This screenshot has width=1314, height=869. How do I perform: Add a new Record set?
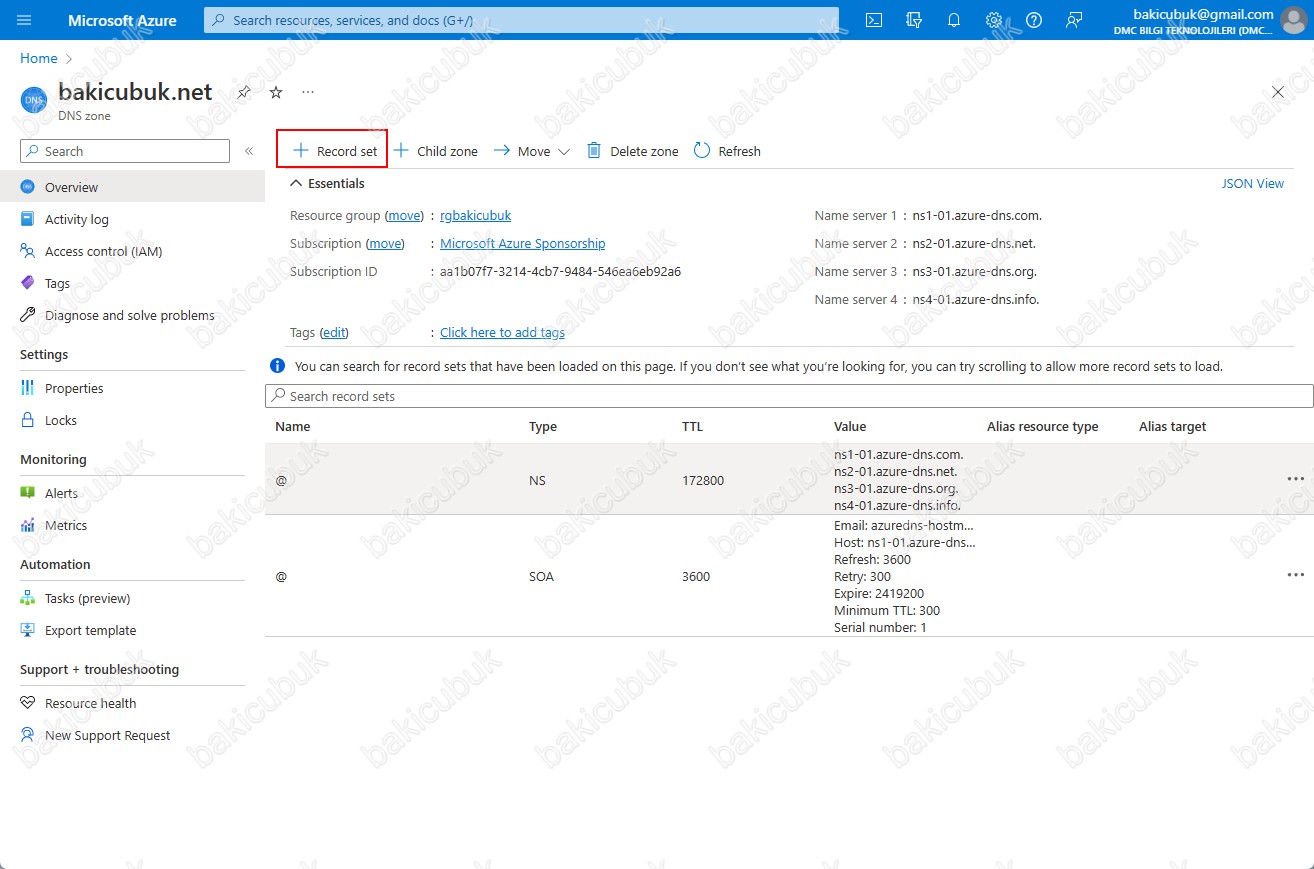333,151
